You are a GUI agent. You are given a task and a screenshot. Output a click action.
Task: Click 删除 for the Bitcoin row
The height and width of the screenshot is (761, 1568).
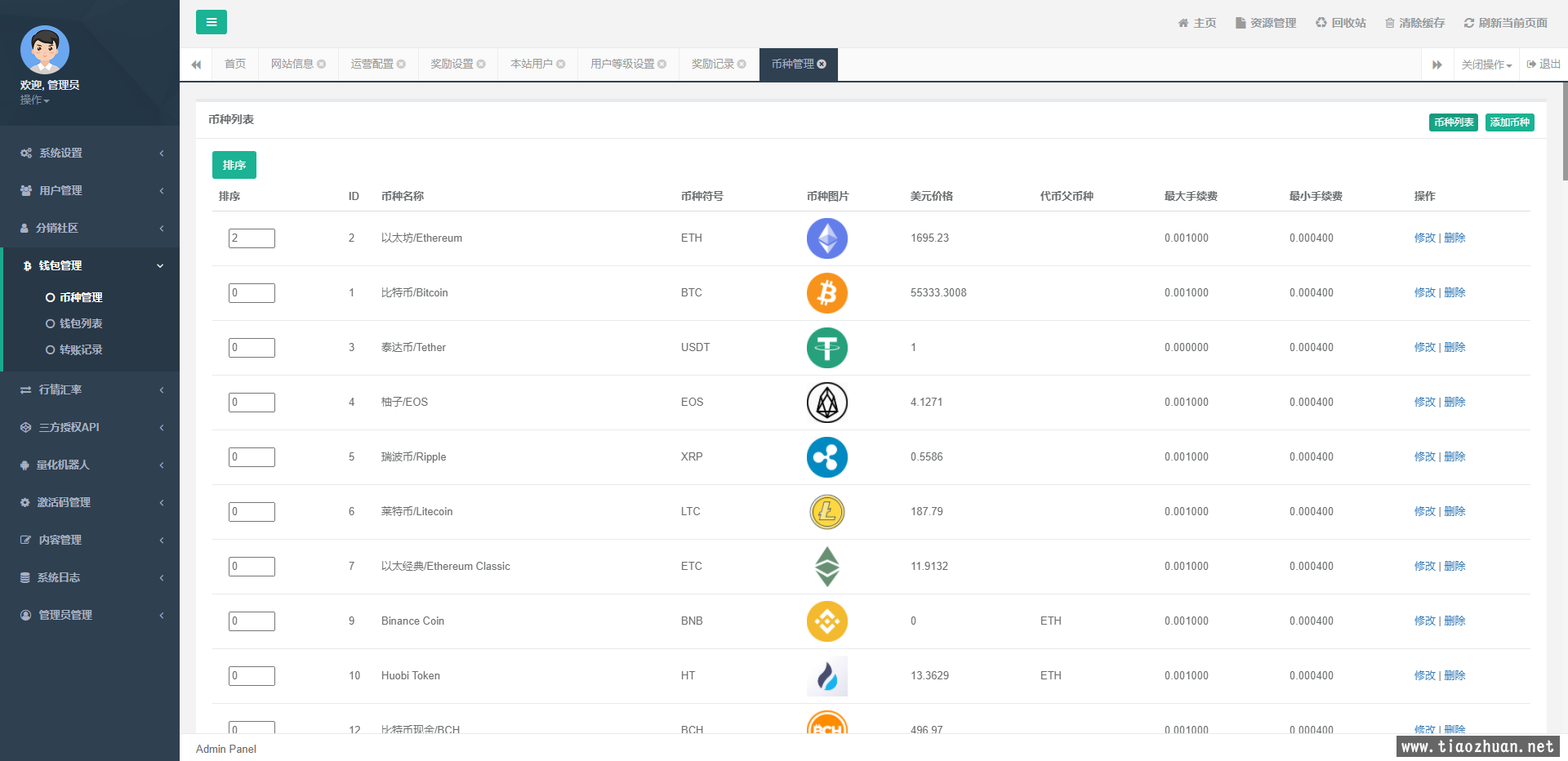pos(1454,292)
